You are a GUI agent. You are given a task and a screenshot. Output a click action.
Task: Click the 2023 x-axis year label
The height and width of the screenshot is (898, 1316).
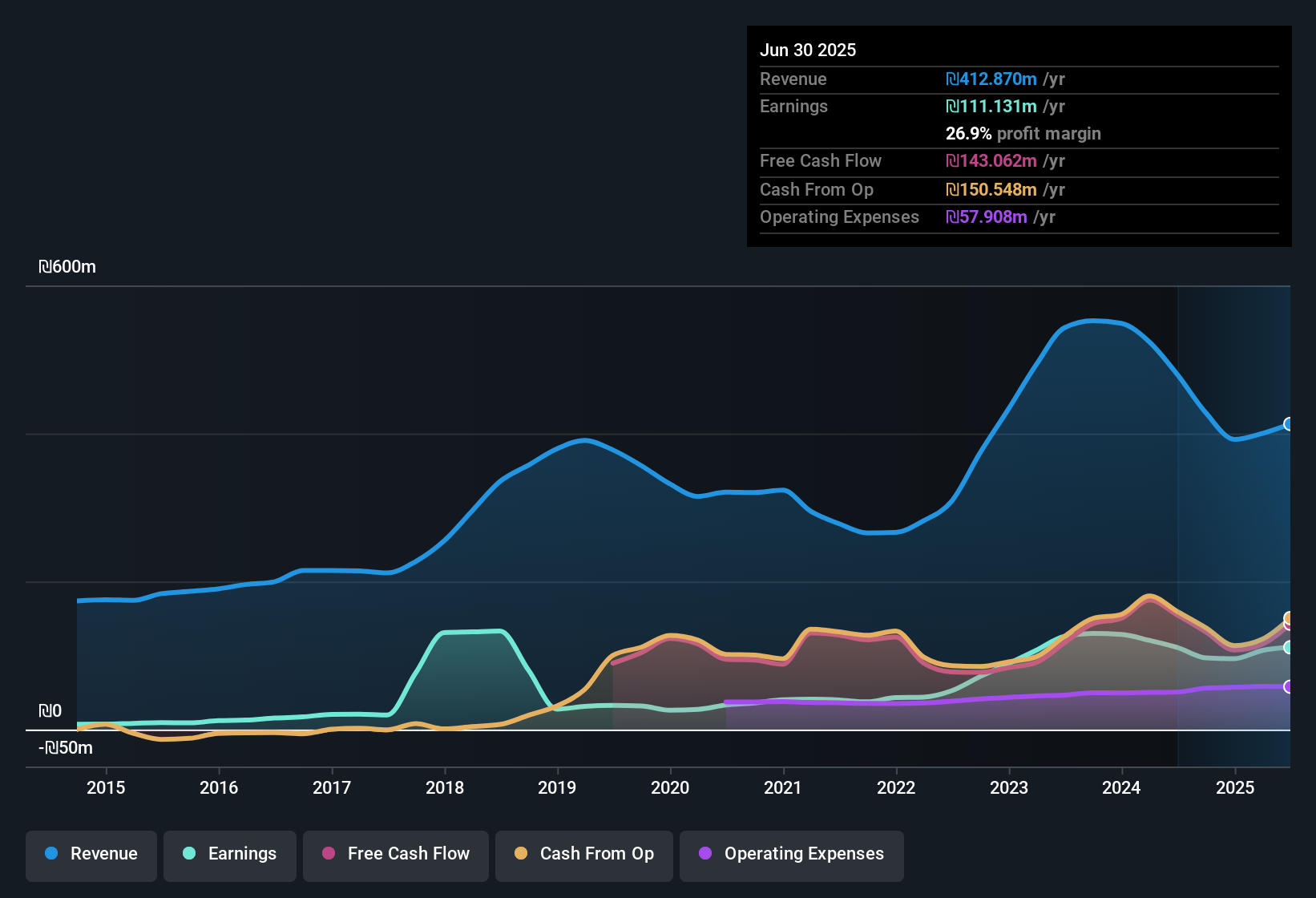1009,787
